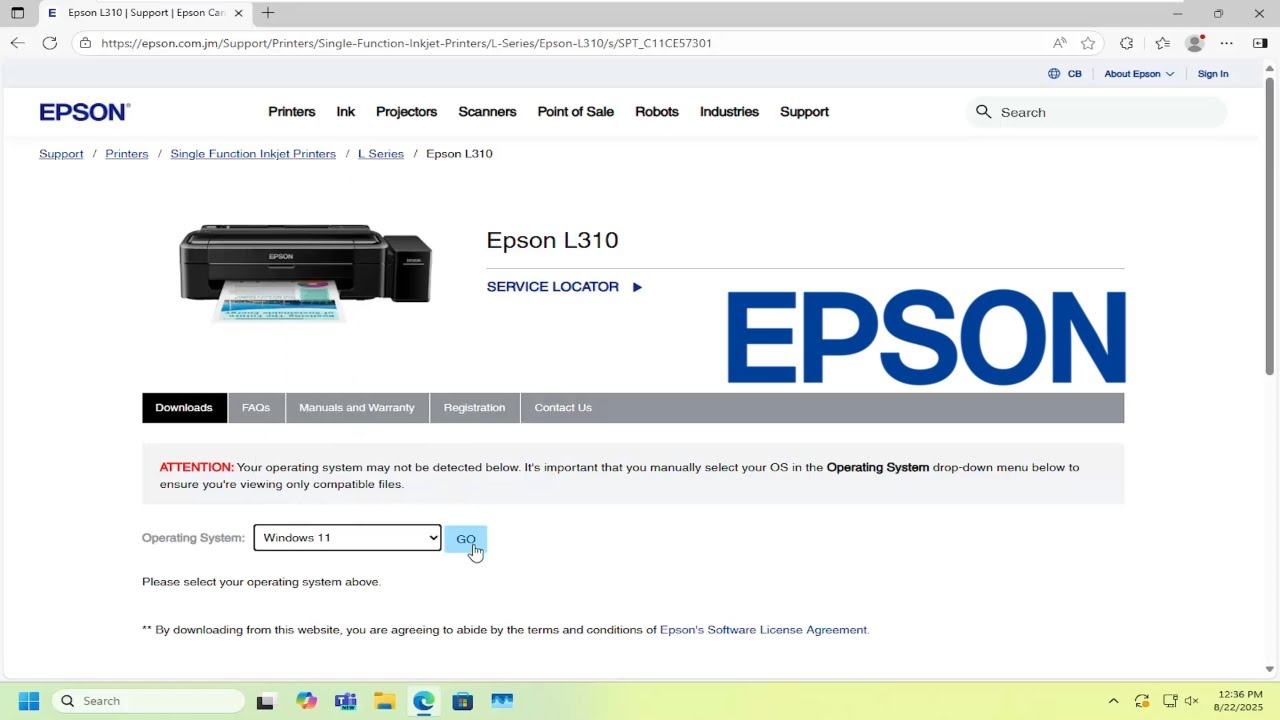
Task: Open File Explorer from the taskbar
Action: click(x=385, y=701)
